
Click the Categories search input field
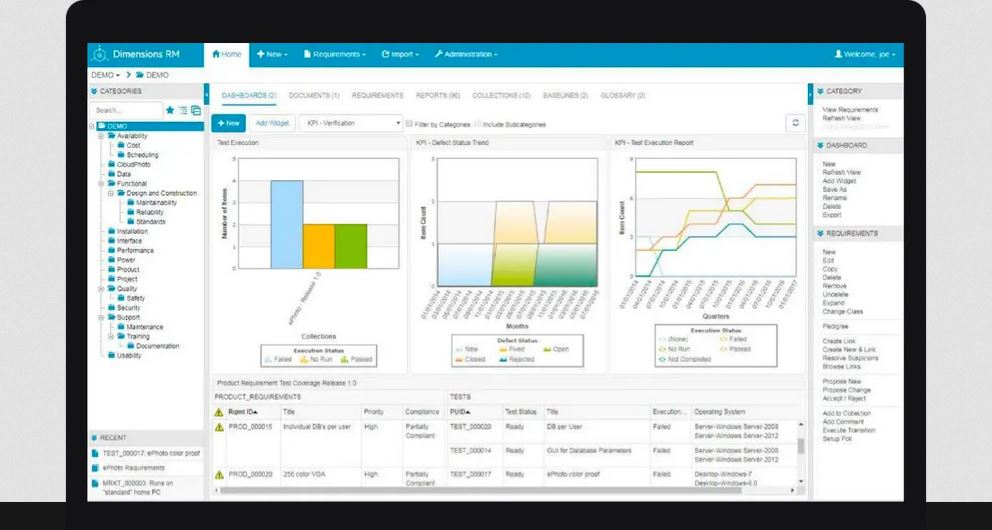coord(126,110)
